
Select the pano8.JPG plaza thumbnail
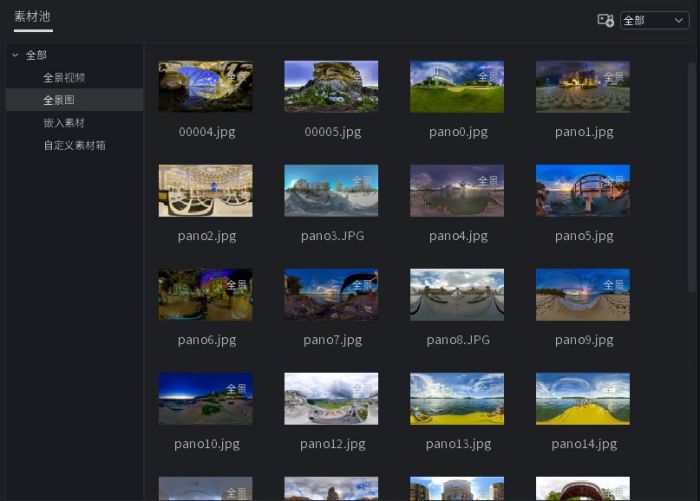pyautogui.click(x=457, y=295)
